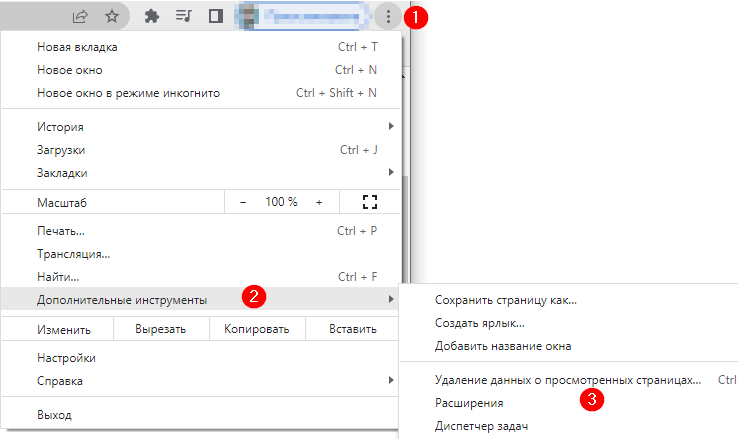Bookmark this page with star icon

click(112, 16)
